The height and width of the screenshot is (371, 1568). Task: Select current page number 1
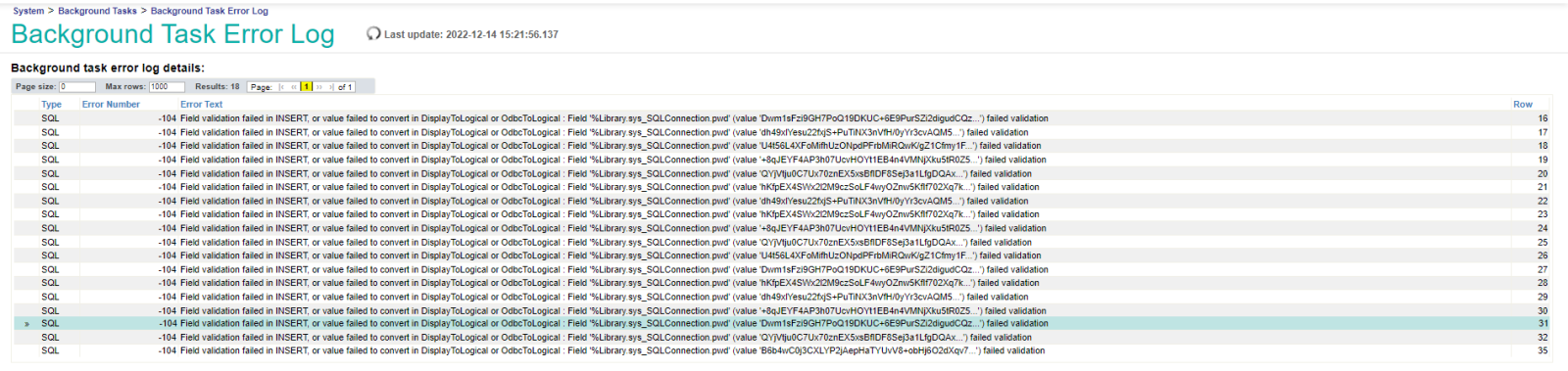pyautogui.click(x=306, y=87)
